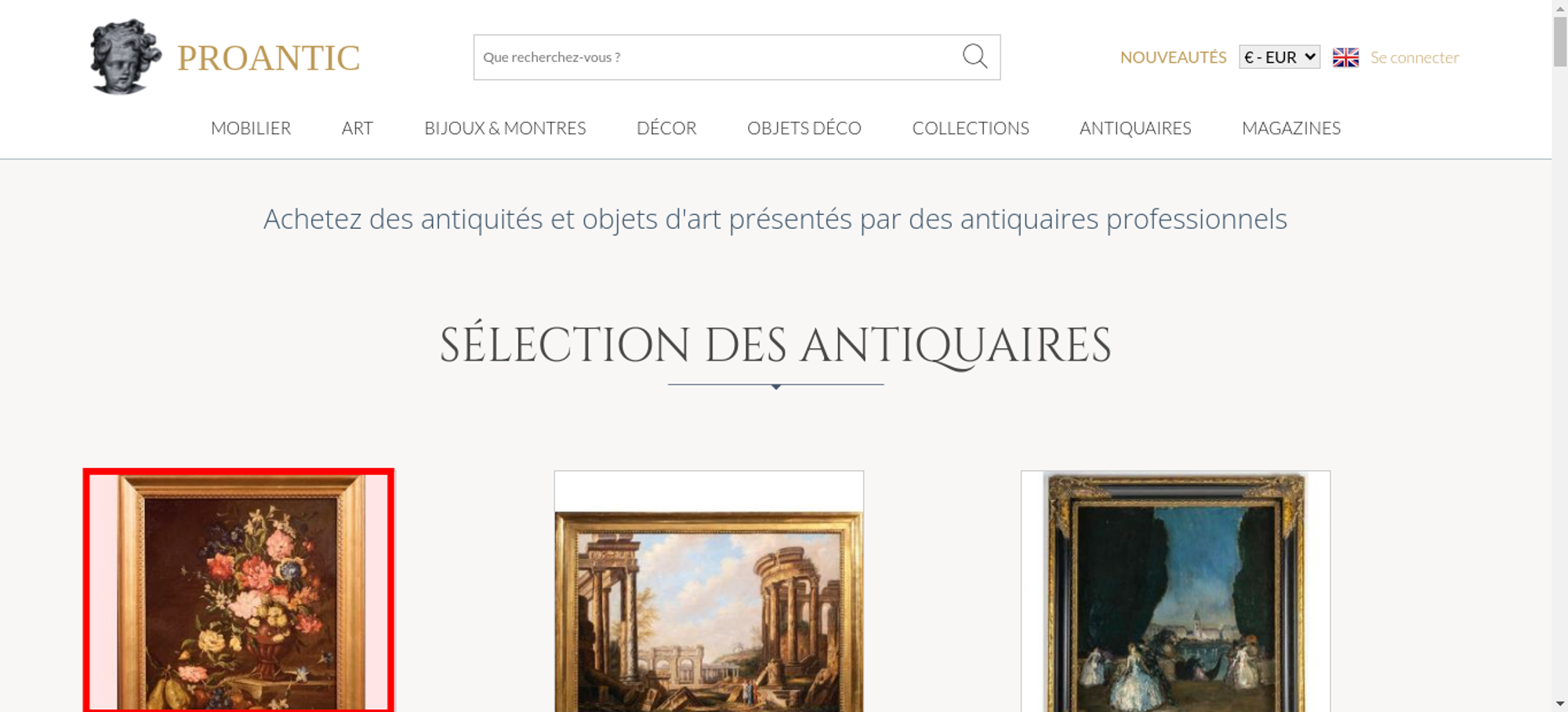Screen dimensions: 1568x712
Task: Open the flower still-life painting thumbnail
Action: pyautogui.click(x=239, y=591)
